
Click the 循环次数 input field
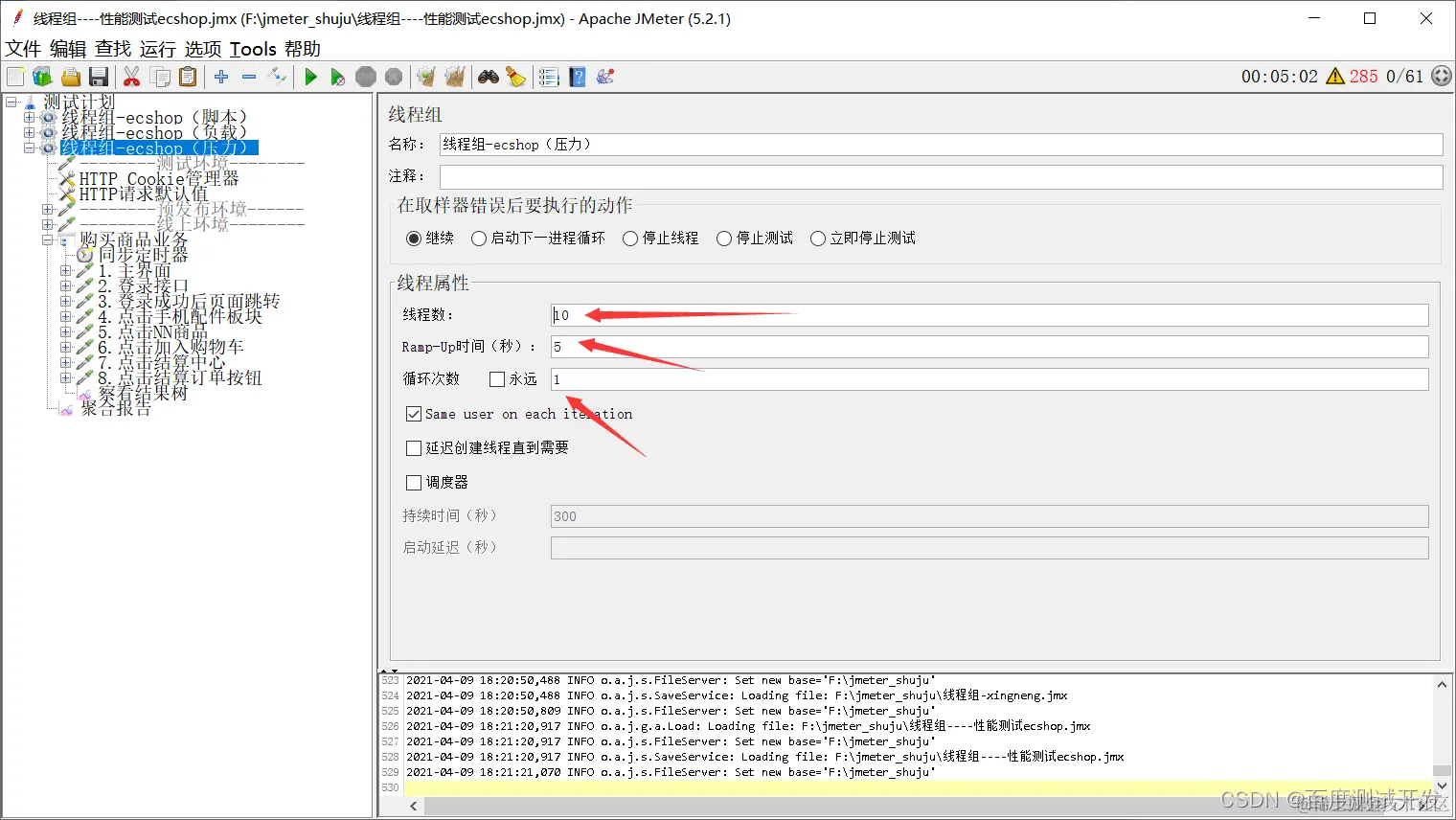coord(990,379)
